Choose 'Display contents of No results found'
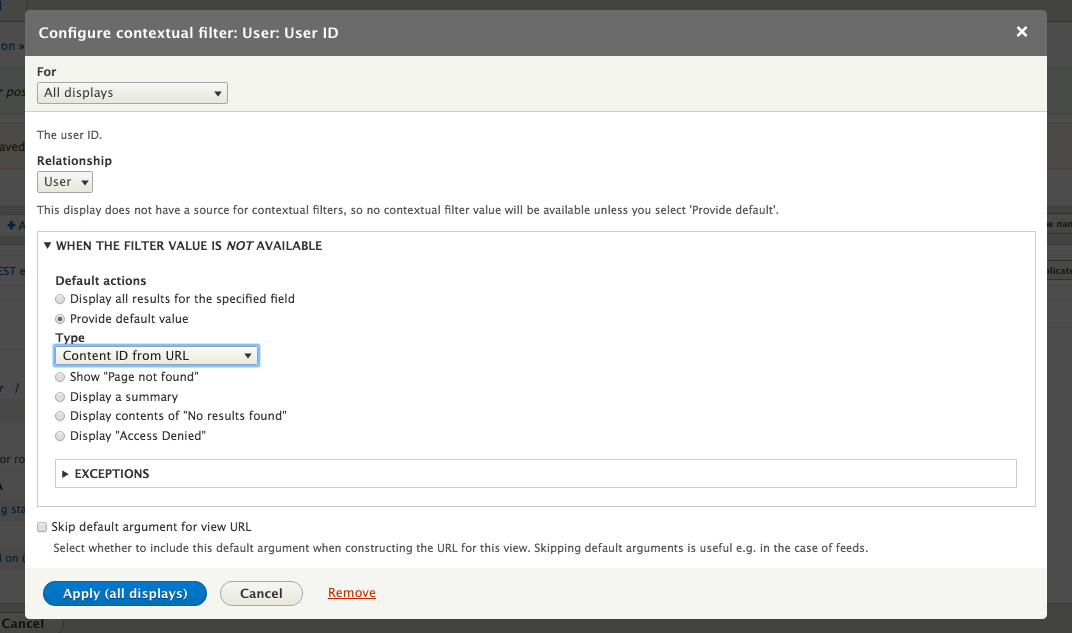The image size is (1072, 633). tap(61, 416)
